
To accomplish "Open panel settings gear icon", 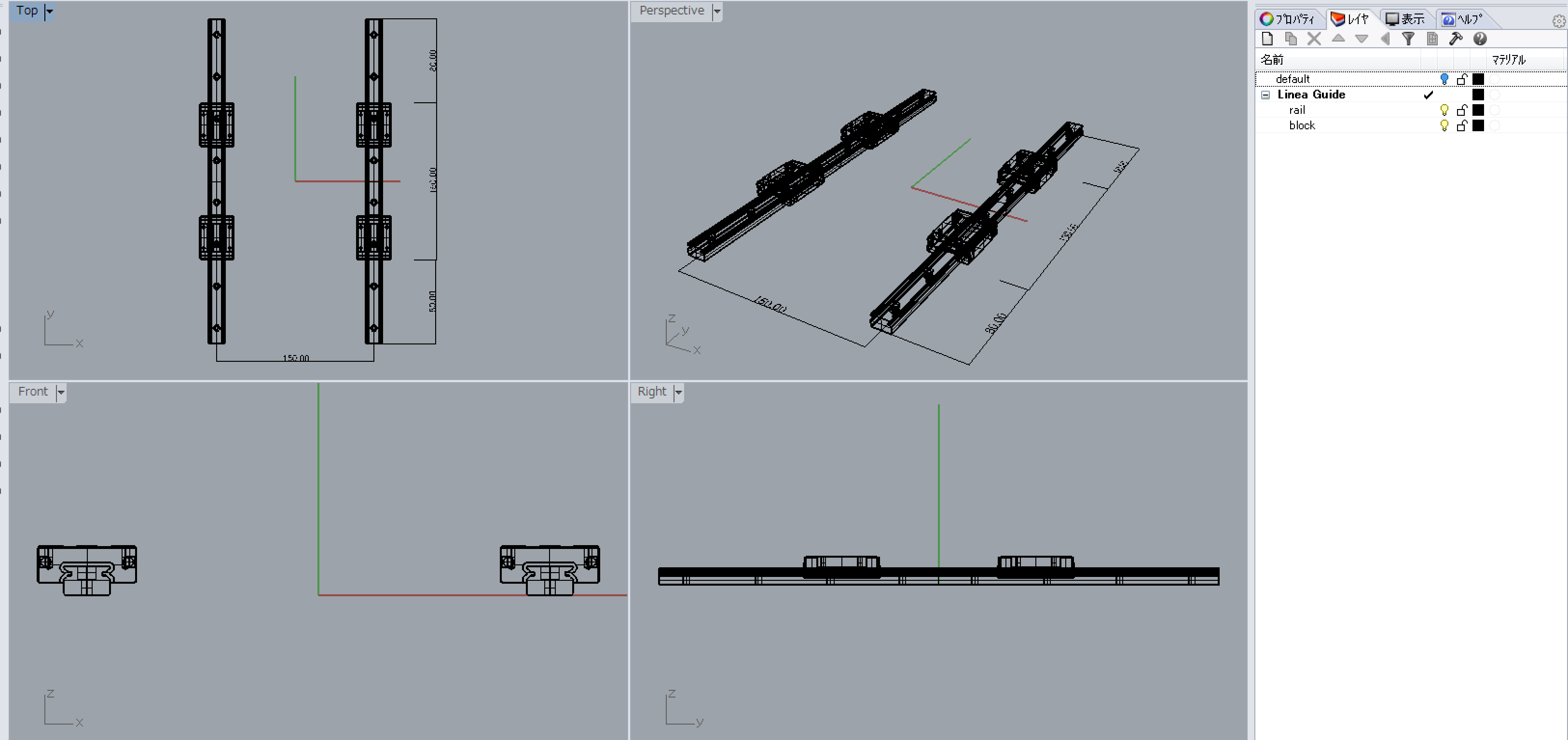I will click(x=1558, y=21).
